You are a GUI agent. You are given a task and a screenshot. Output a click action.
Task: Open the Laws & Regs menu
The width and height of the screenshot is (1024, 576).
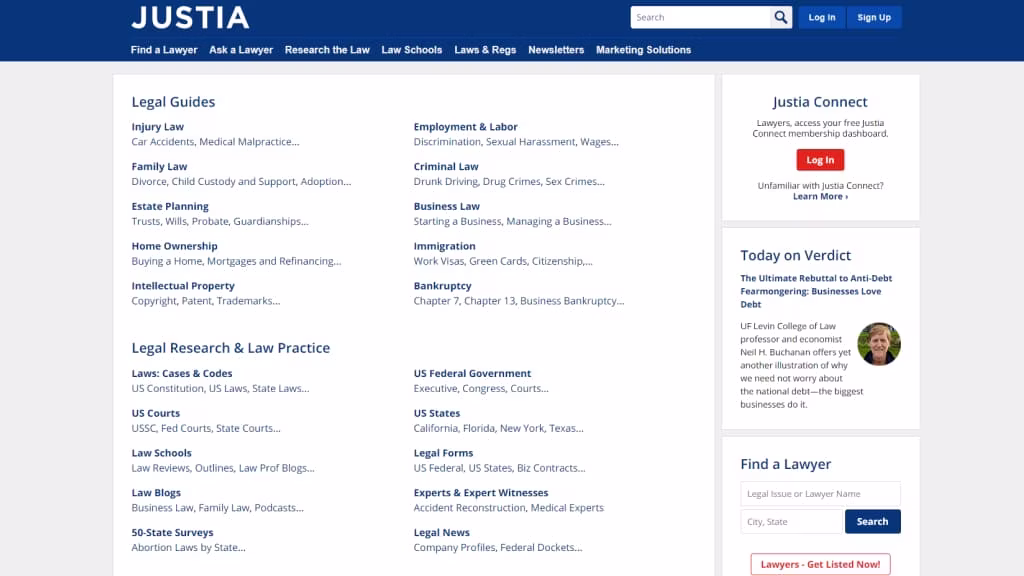click(x=485, y=50)
